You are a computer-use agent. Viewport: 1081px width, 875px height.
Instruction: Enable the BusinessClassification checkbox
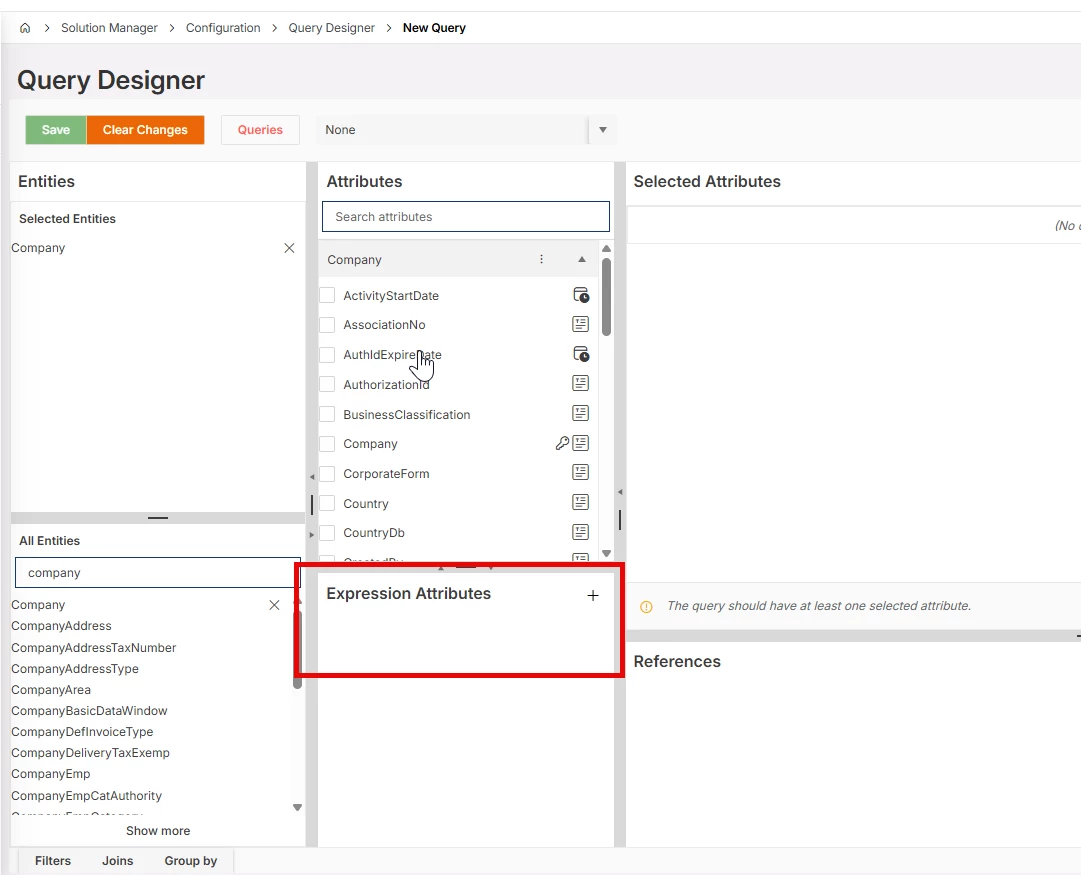(327, 414)
